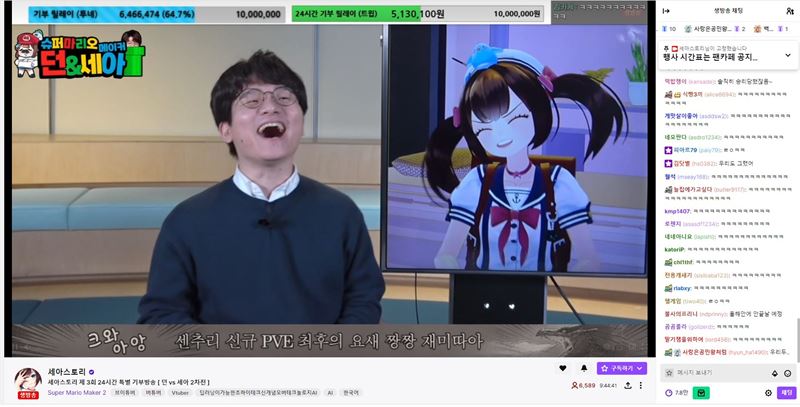Image resolution: width=800 pixels, height=407 pixels.
Task: Click the star icon inside chat input
Action: 669,373
